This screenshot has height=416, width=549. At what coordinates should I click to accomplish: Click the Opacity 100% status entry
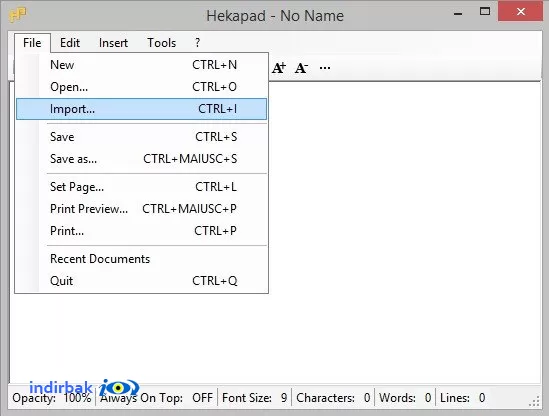(52, 398)
